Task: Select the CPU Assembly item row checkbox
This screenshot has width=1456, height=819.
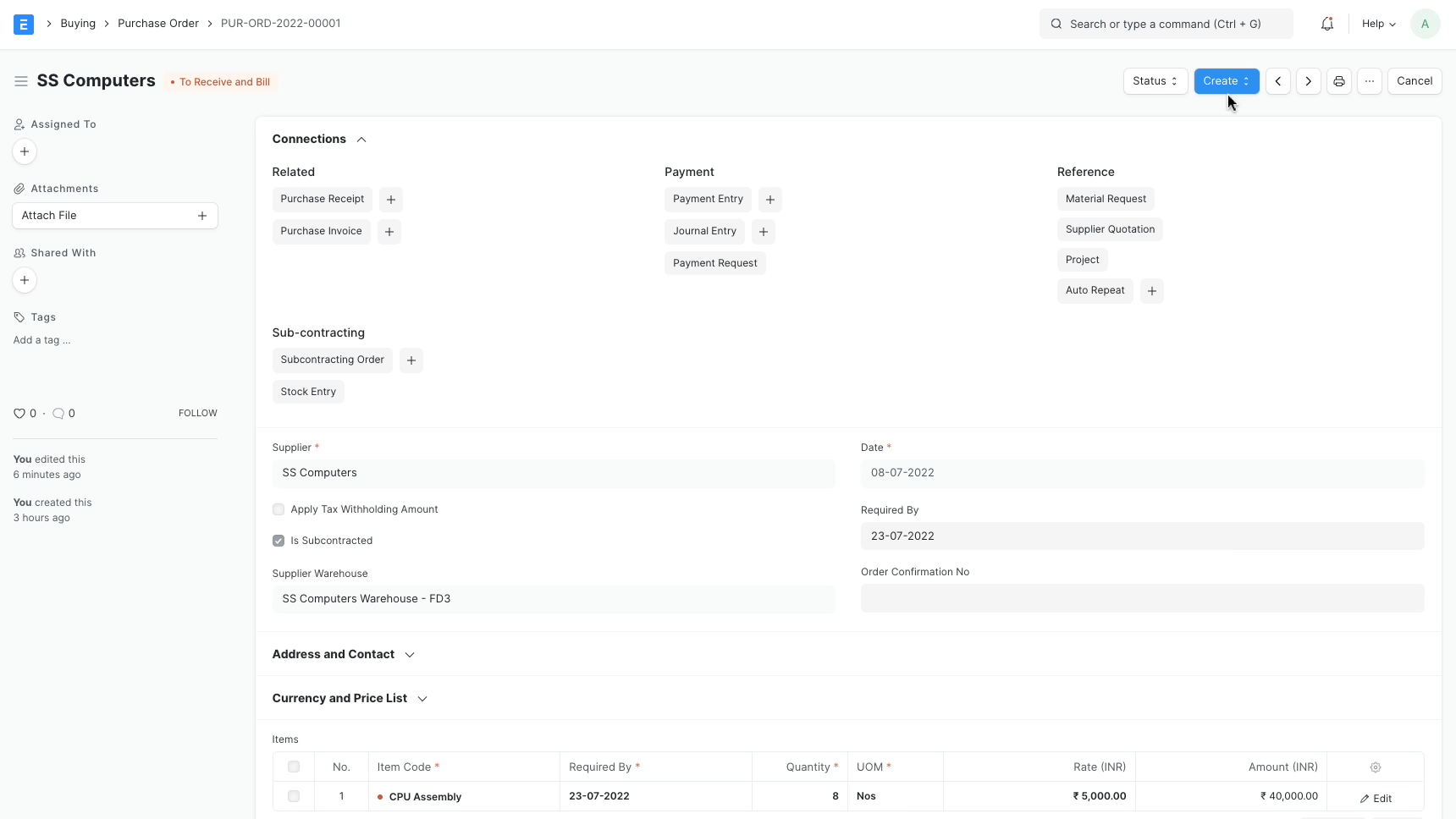Action: point(294,796)
